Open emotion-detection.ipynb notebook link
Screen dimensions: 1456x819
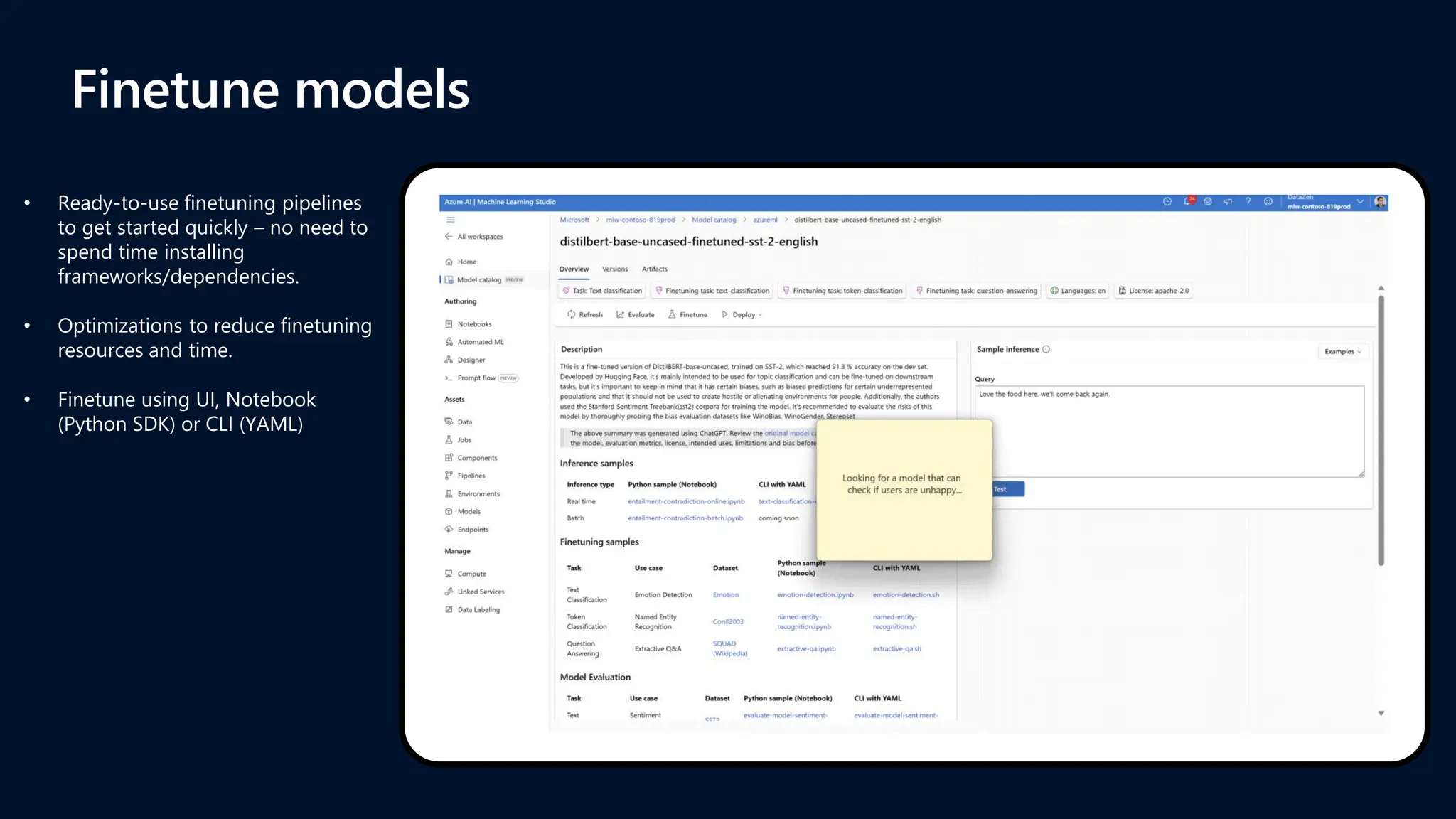815,595
